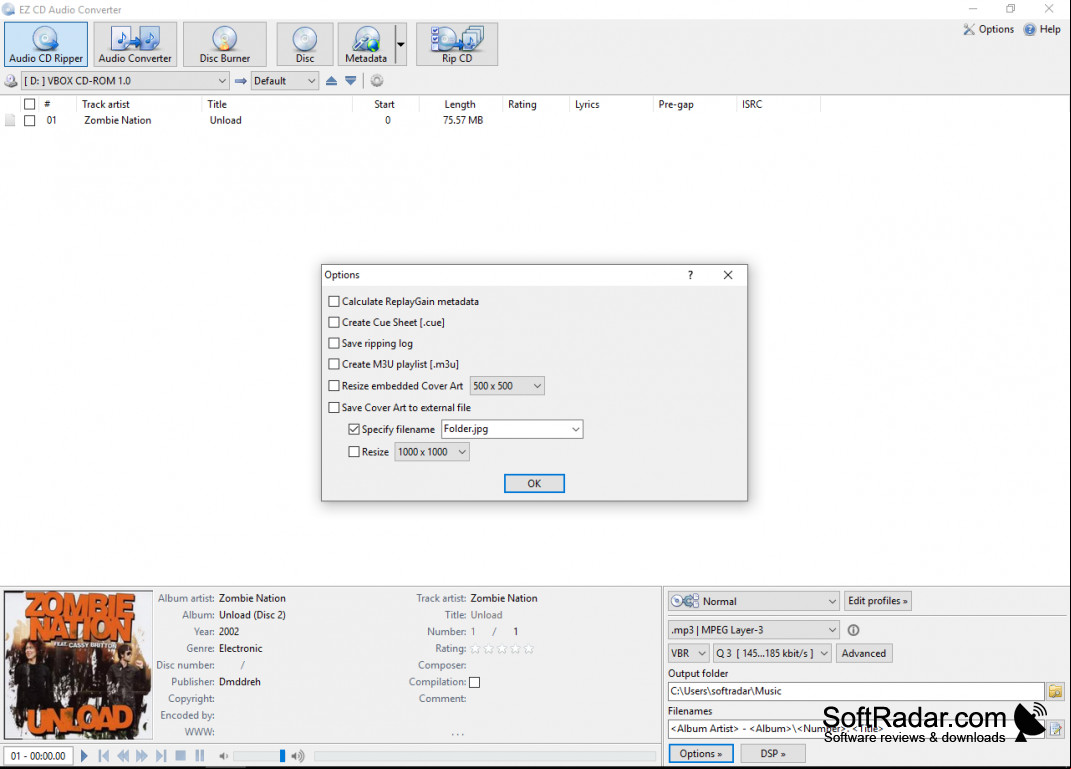Click the format info icon
The height and width of the screenshot is (769, 1071).
[x=853, y=630]
